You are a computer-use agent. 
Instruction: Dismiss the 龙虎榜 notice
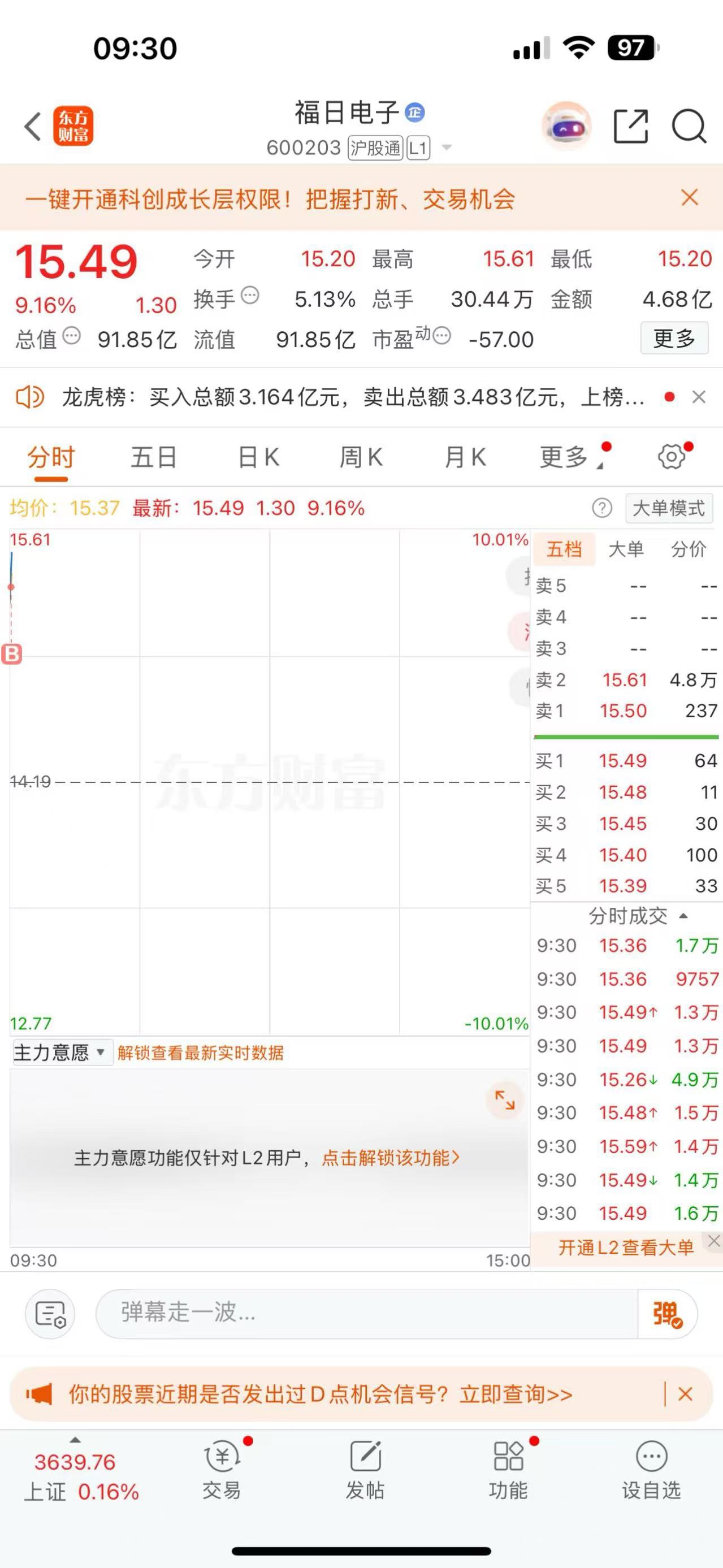coord(699,397)
